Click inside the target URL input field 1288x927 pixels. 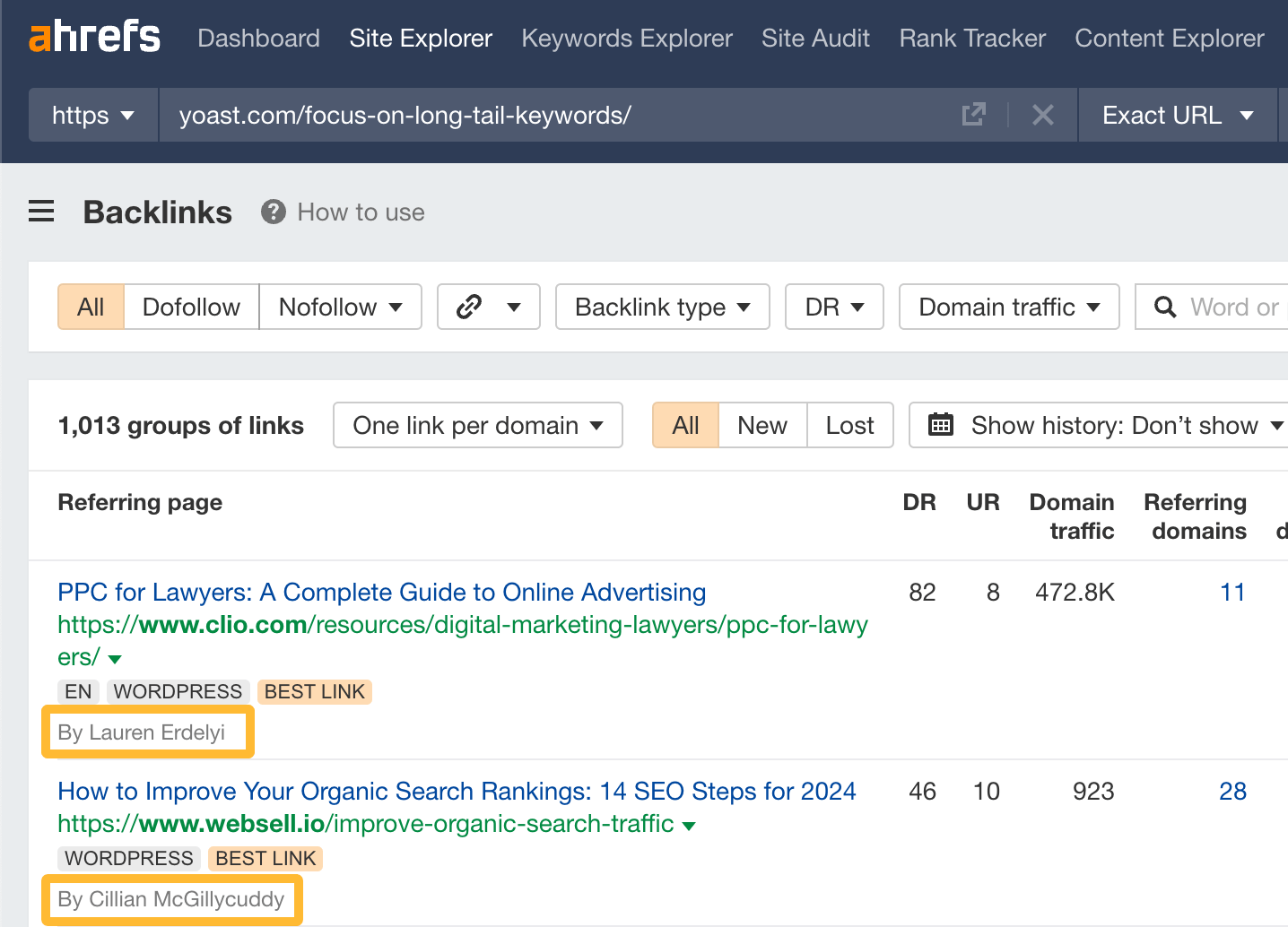point(538,115)
